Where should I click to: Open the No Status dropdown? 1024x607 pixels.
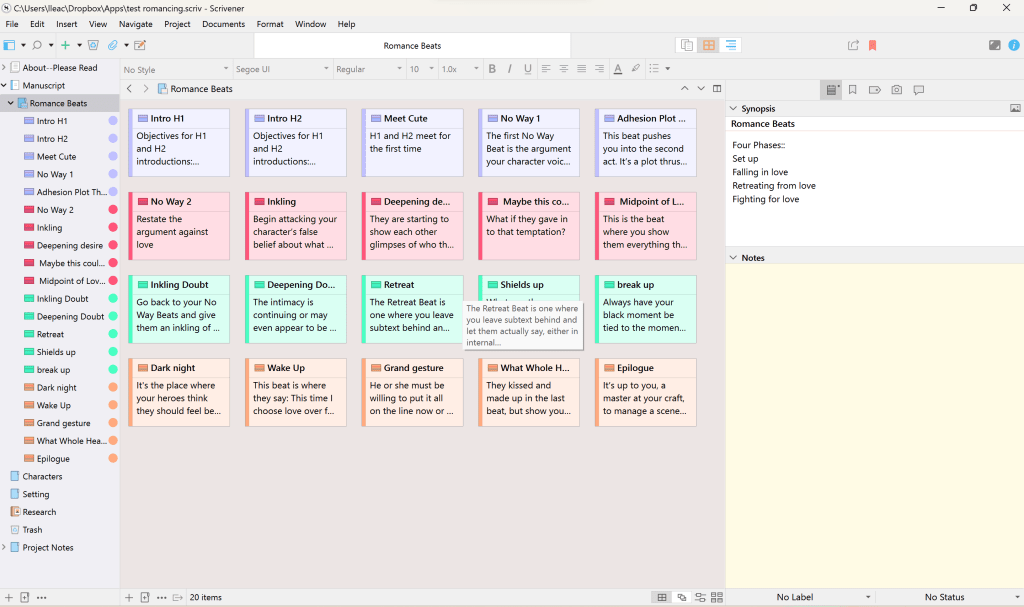[944, 597]
